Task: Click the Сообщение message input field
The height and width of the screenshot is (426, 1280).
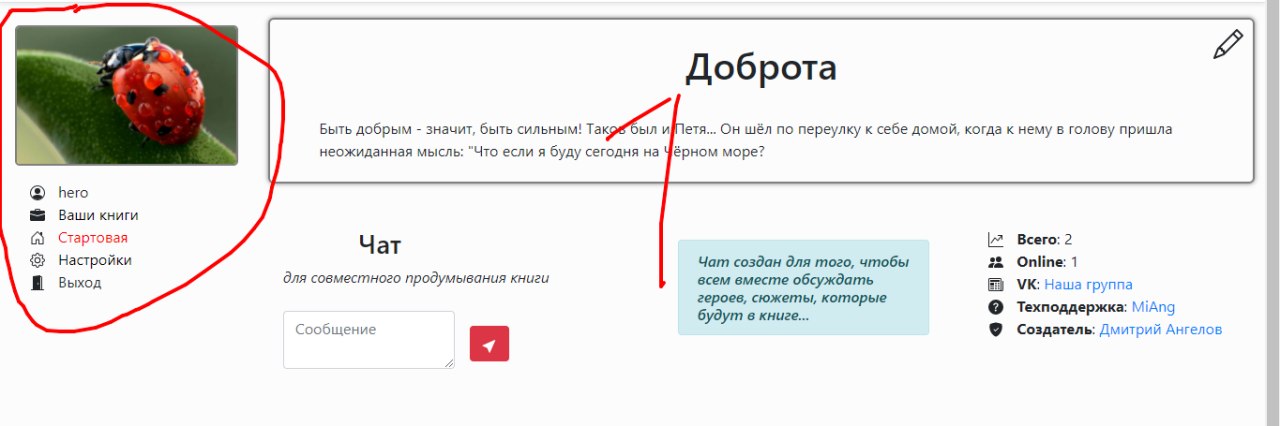Action: (369, 340)
